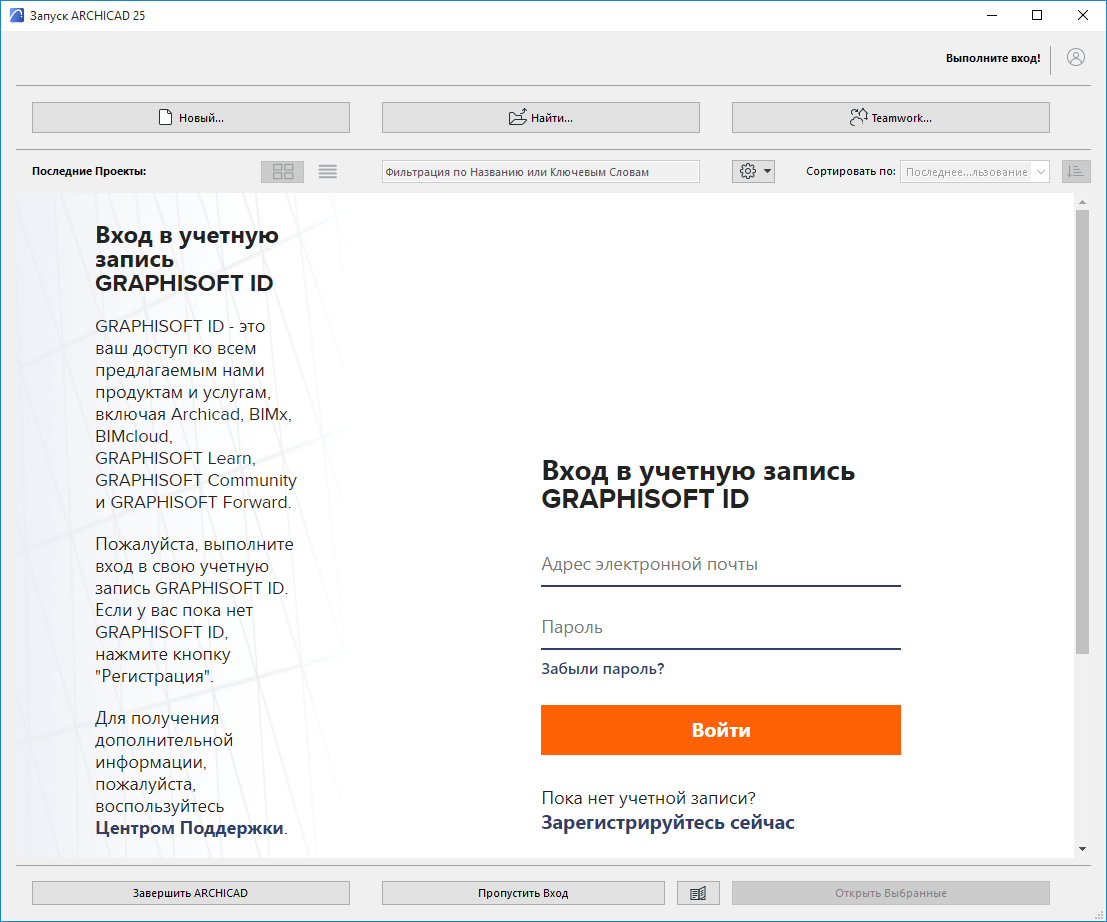Open the 'Зарегистрируйтесь сейчас' registration link

tap(668, 822)
